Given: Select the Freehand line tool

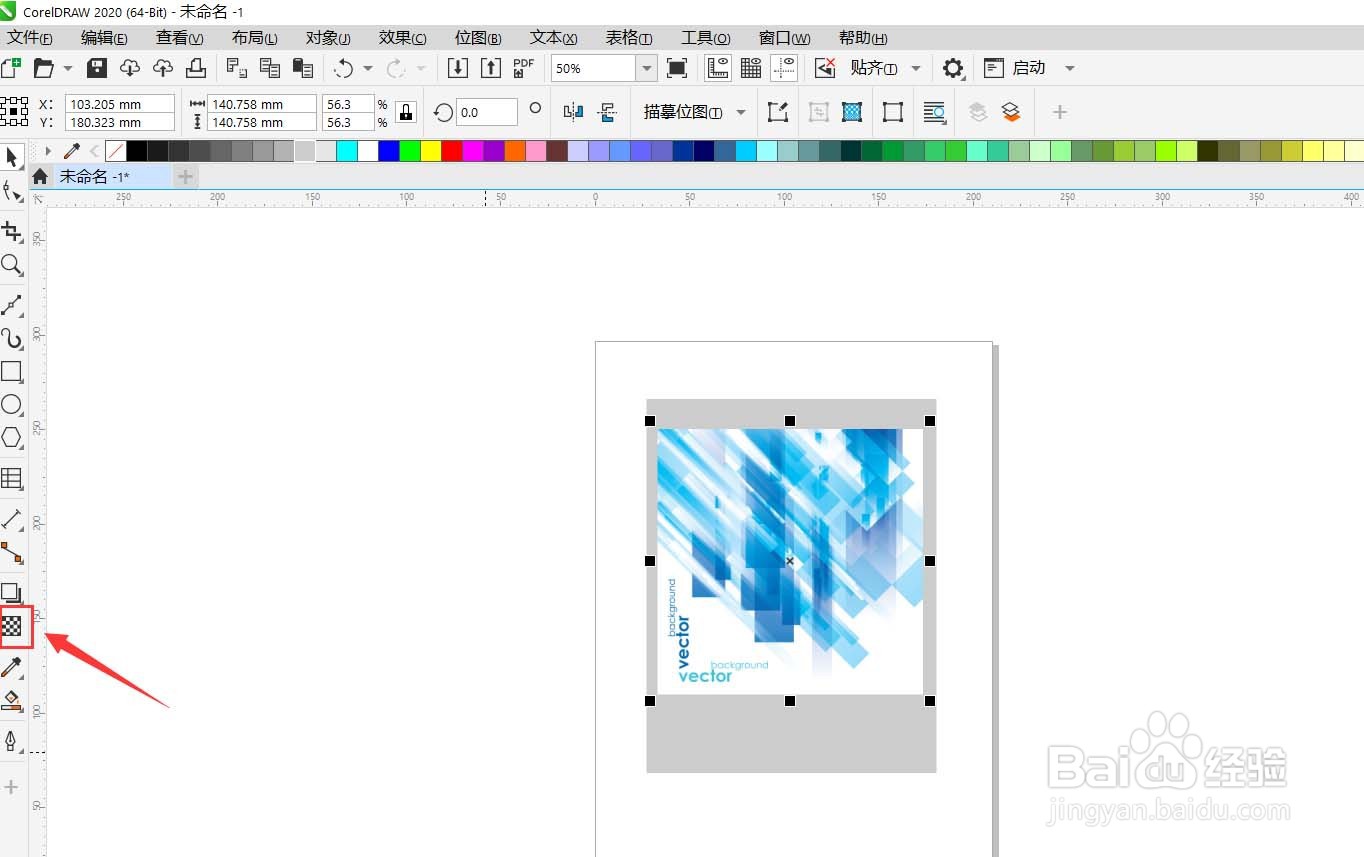Looking at the screenshot, I should pos(12,305).
